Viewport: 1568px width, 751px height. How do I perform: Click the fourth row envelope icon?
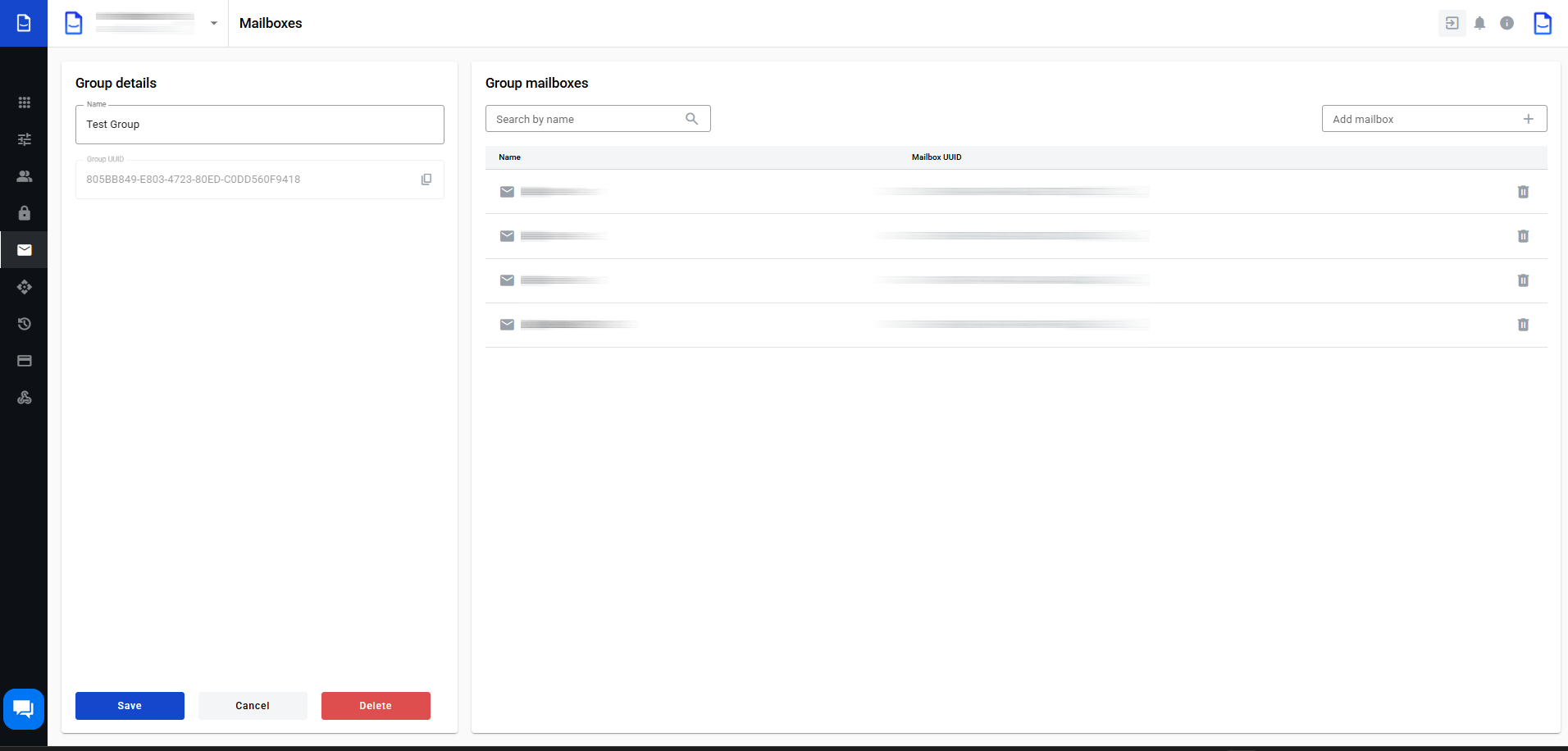point(507,325)
